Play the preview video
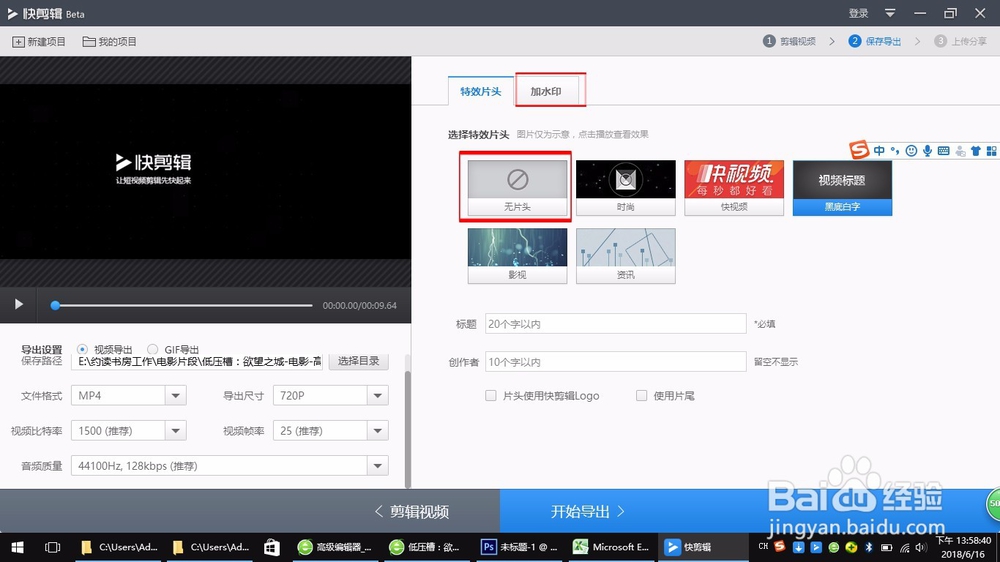 (x=18, y=304)
